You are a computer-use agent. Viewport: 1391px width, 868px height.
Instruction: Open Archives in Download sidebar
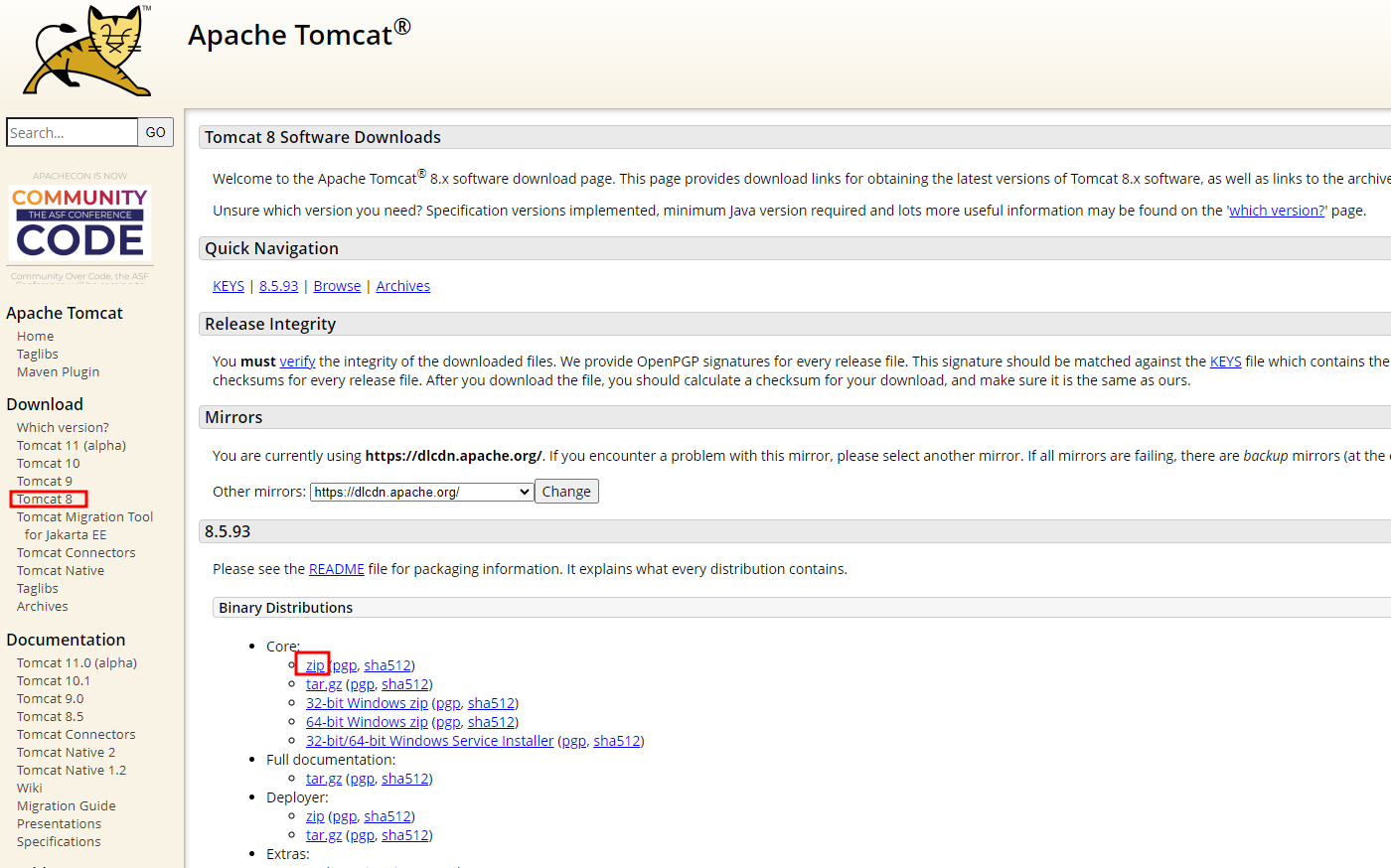43,607
